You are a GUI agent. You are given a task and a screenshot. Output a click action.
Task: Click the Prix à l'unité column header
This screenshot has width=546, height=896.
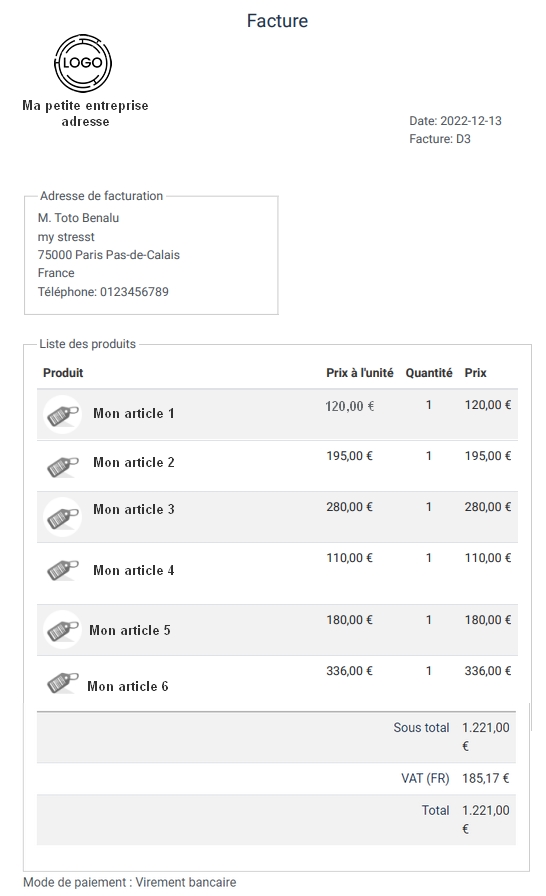click(360, 373)
